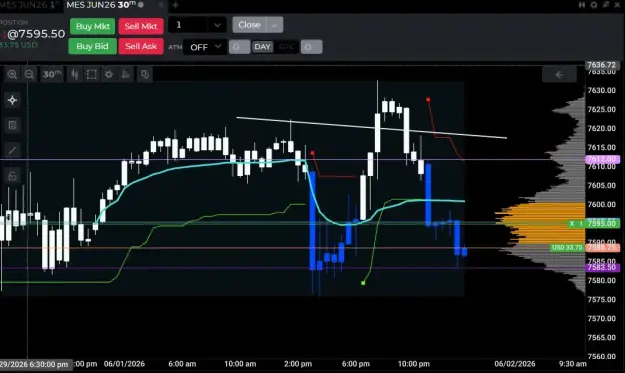Screen dimensions: 625x373
Task: Expand the Close button dropdown arrow
Action: pyautogui.click(x=275, y=25)
